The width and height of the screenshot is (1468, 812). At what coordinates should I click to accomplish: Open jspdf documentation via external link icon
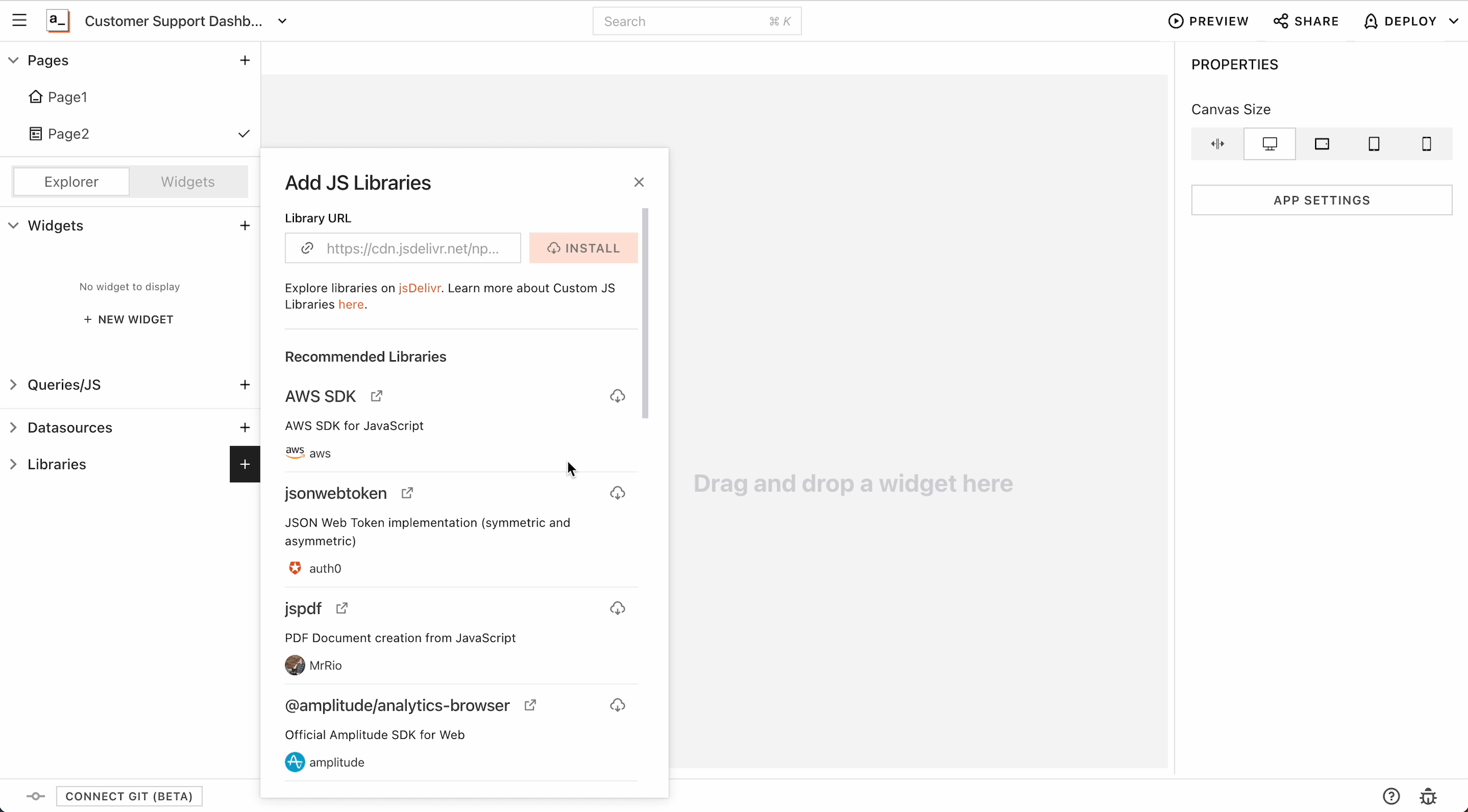[x=342, y=608]
